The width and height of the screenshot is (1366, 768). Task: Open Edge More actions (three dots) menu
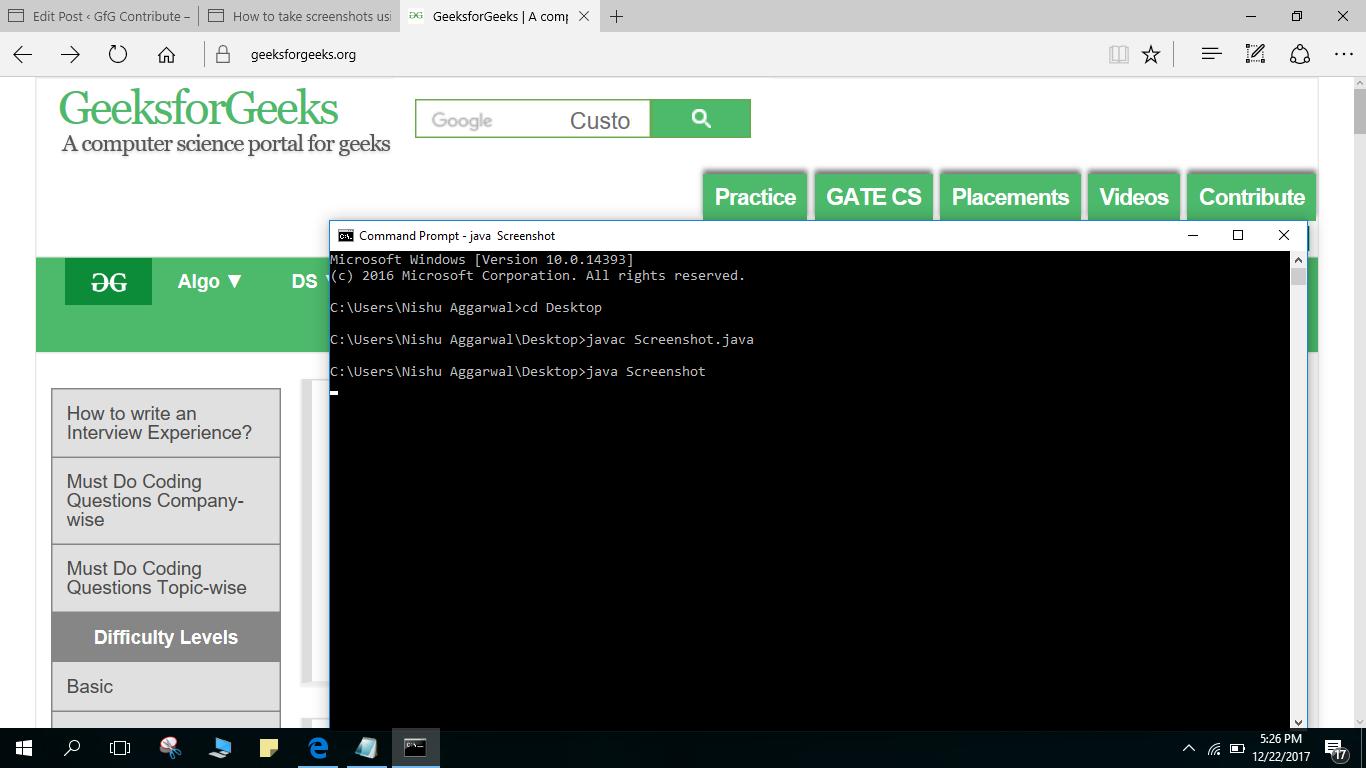(x=1343, y=54)
